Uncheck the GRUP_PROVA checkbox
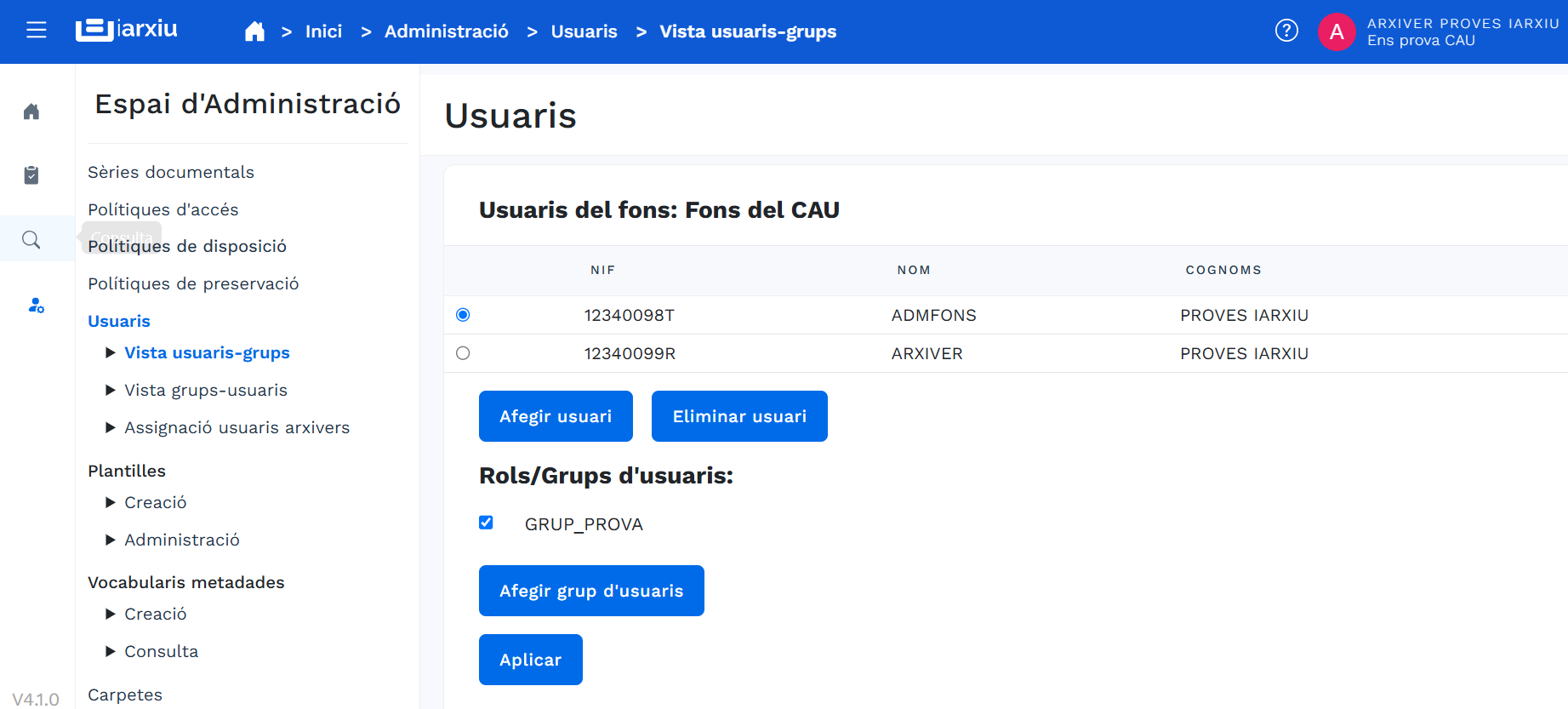1568x709 pixels. pos(486,523)
